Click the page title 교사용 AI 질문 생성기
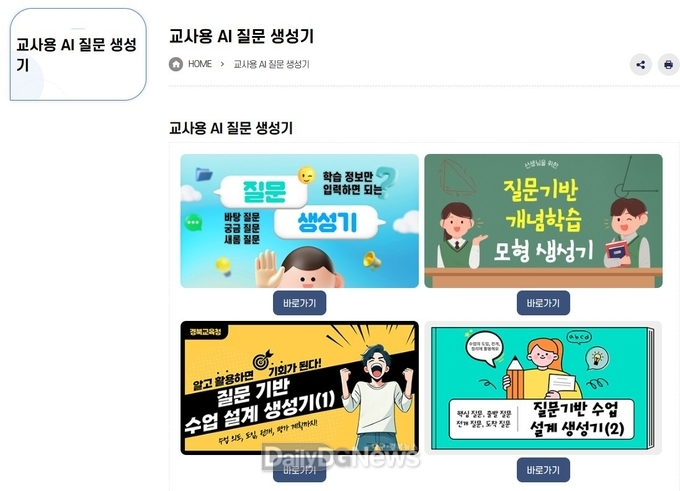The width and height of the screenshot is (680, 491). 241,36
